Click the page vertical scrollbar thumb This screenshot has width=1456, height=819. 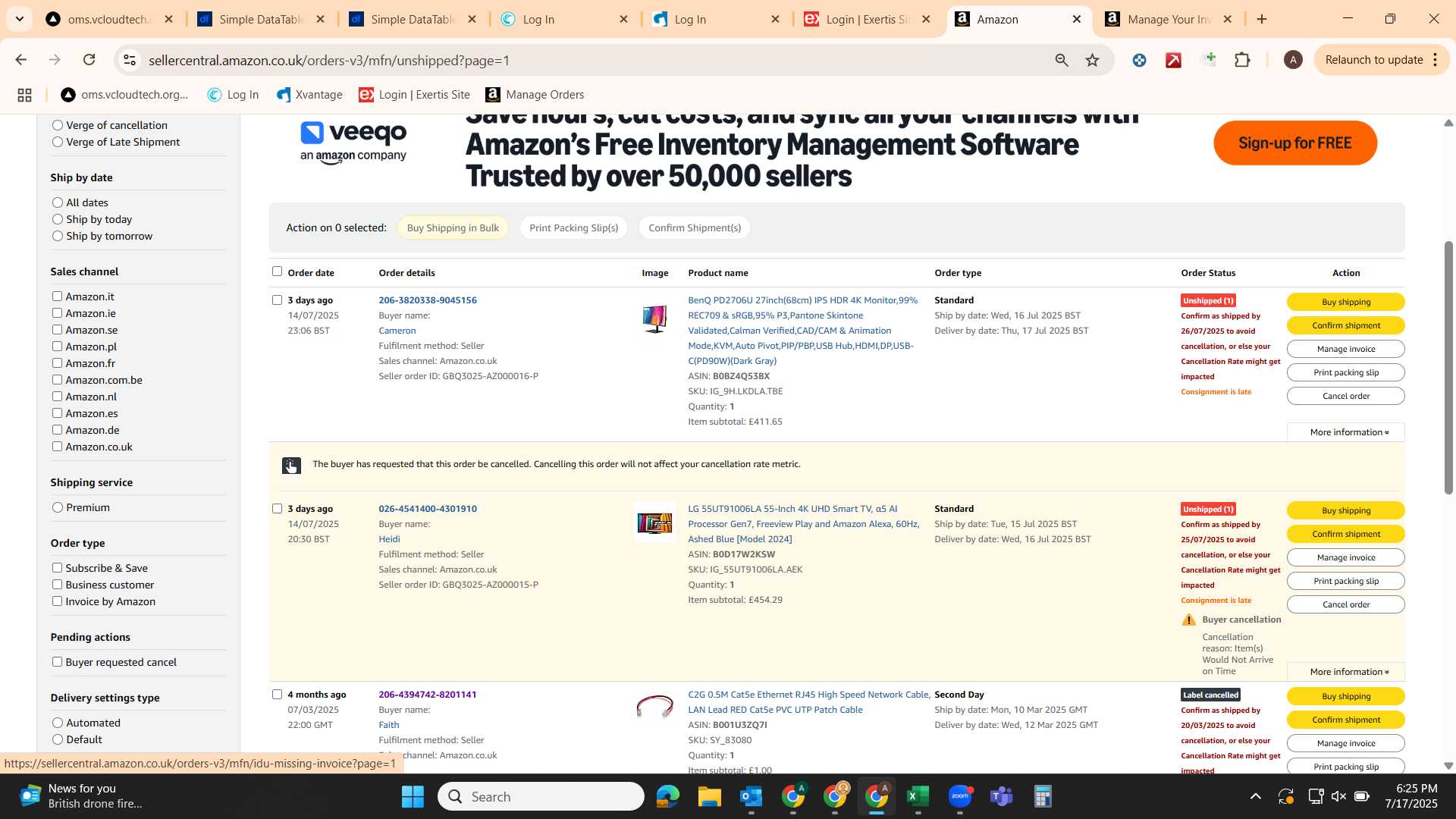(x=1448, y=368)
